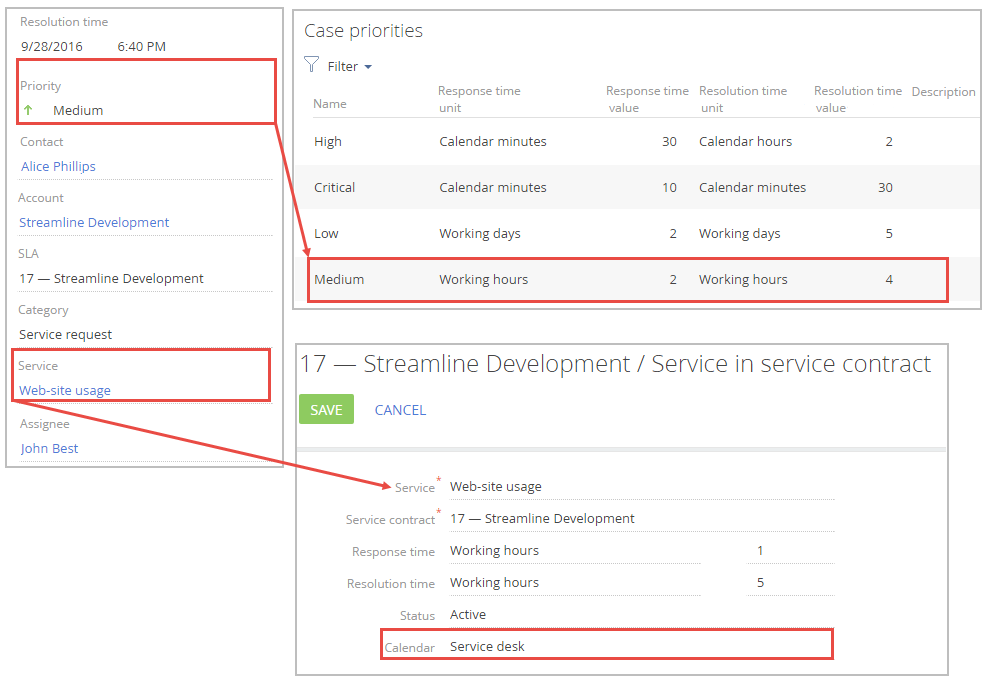995x682 pixels.
Task: Click the green priority arrow icon
Action: click(27, 110)
